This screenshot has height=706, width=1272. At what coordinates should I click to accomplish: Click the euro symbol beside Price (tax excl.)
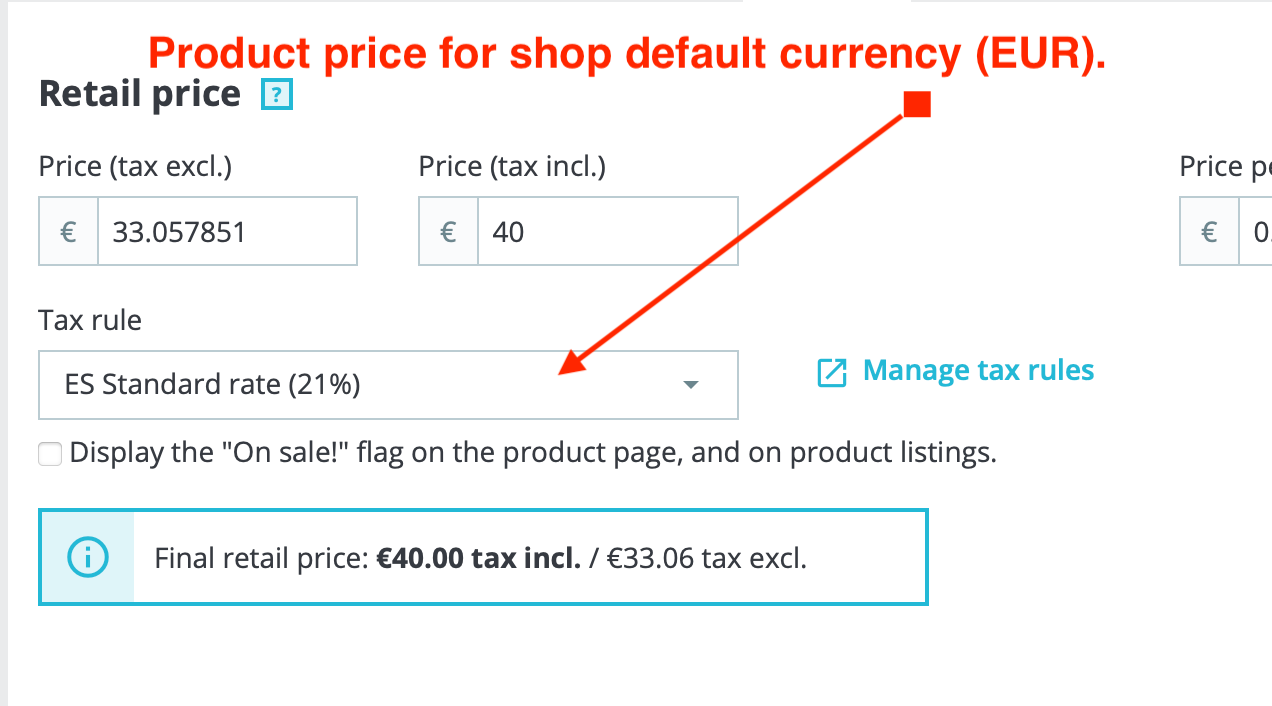click(68, 232)
